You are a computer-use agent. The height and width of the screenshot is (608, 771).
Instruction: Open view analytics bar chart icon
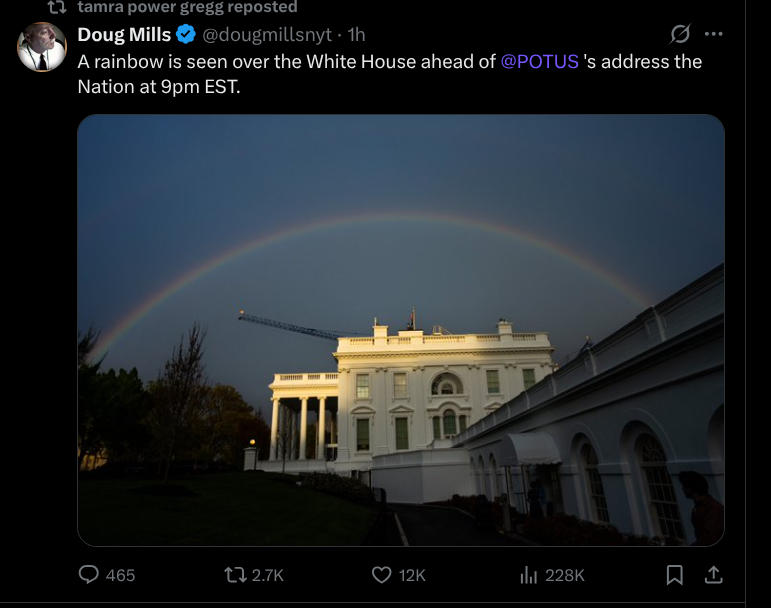click(x=529, y=575)
